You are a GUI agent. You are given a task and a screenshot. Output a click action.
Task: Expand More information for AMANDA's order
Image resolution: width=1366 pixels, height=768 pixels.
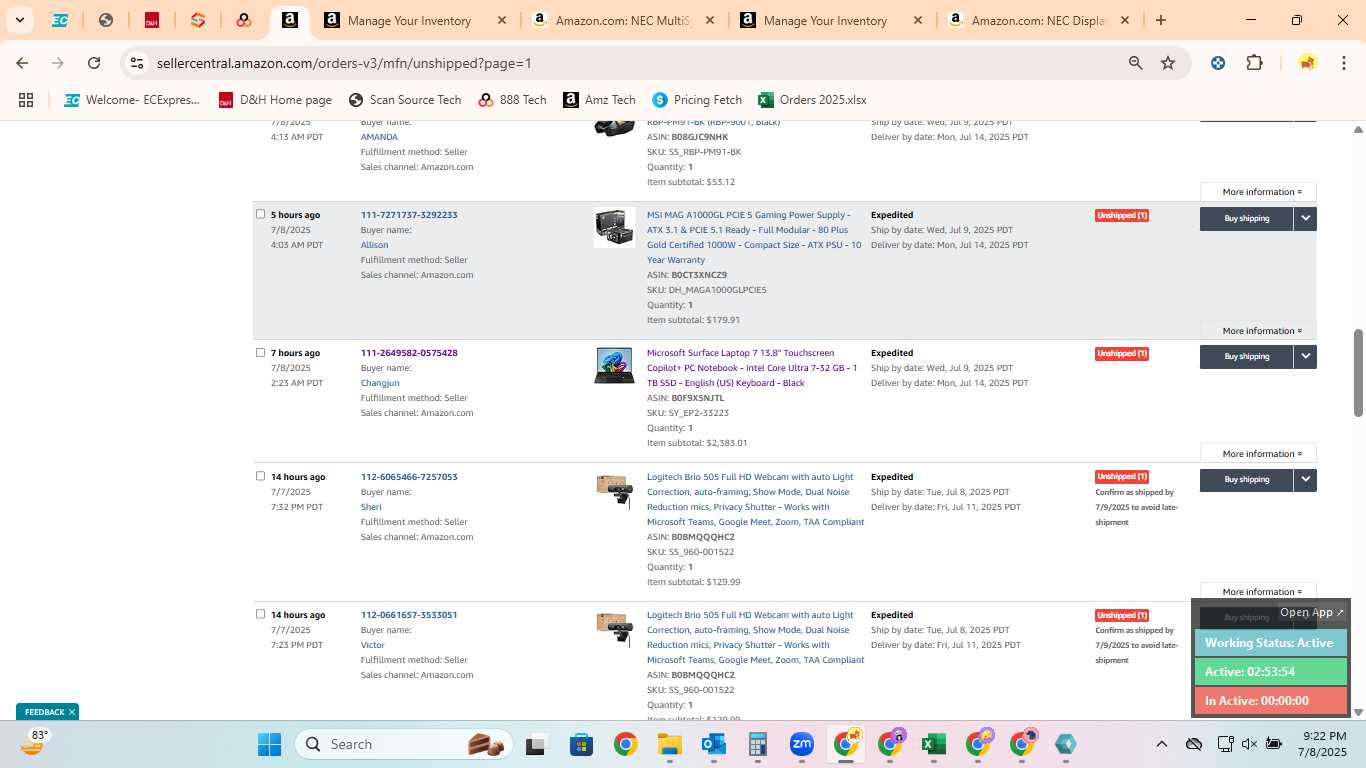coord(1258,192)
